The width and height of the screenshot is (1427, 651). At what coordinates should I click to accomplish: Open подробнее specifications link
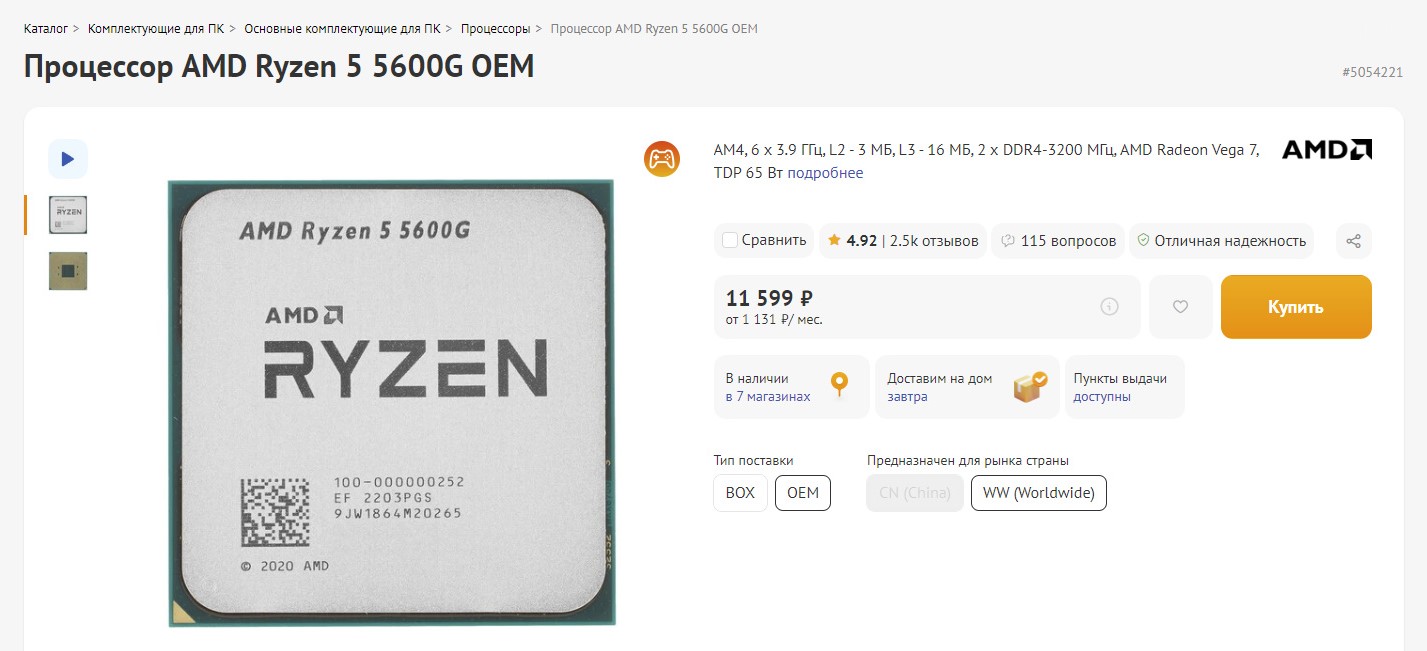825,173
